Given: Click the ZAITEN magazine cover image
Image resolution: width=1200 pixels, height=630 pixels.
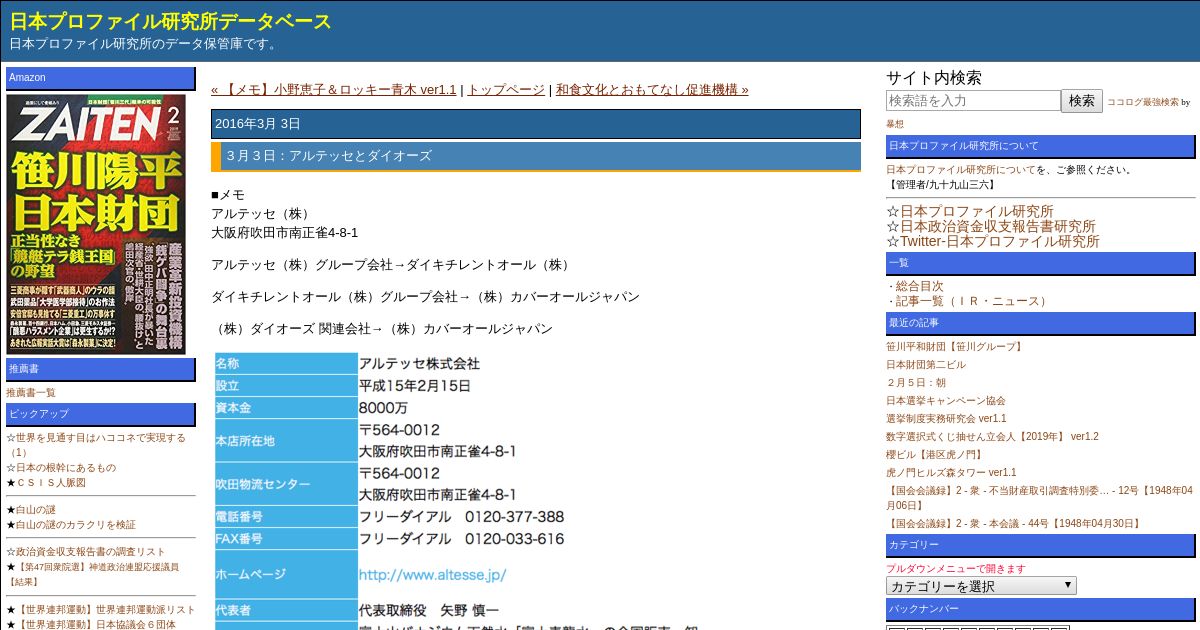Looking at the screenshot, I should 96,224.
